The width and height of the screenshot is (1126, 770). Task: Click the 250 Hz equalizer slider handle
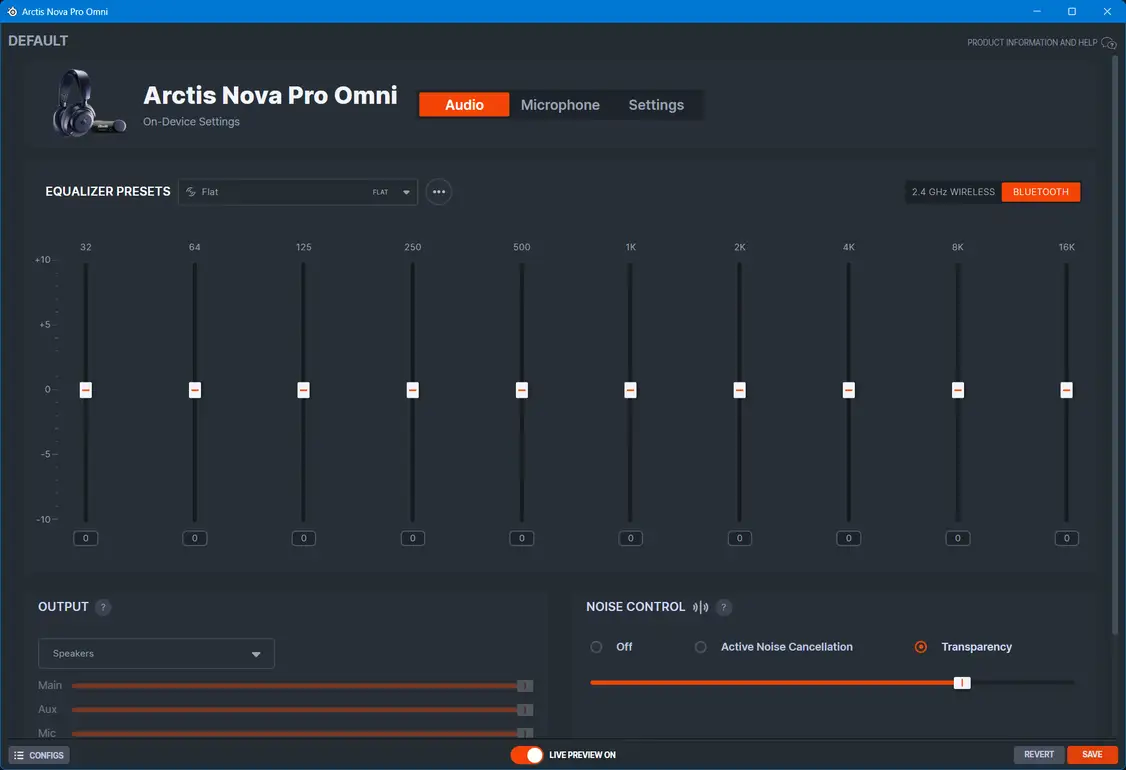(x=412, y=390)
